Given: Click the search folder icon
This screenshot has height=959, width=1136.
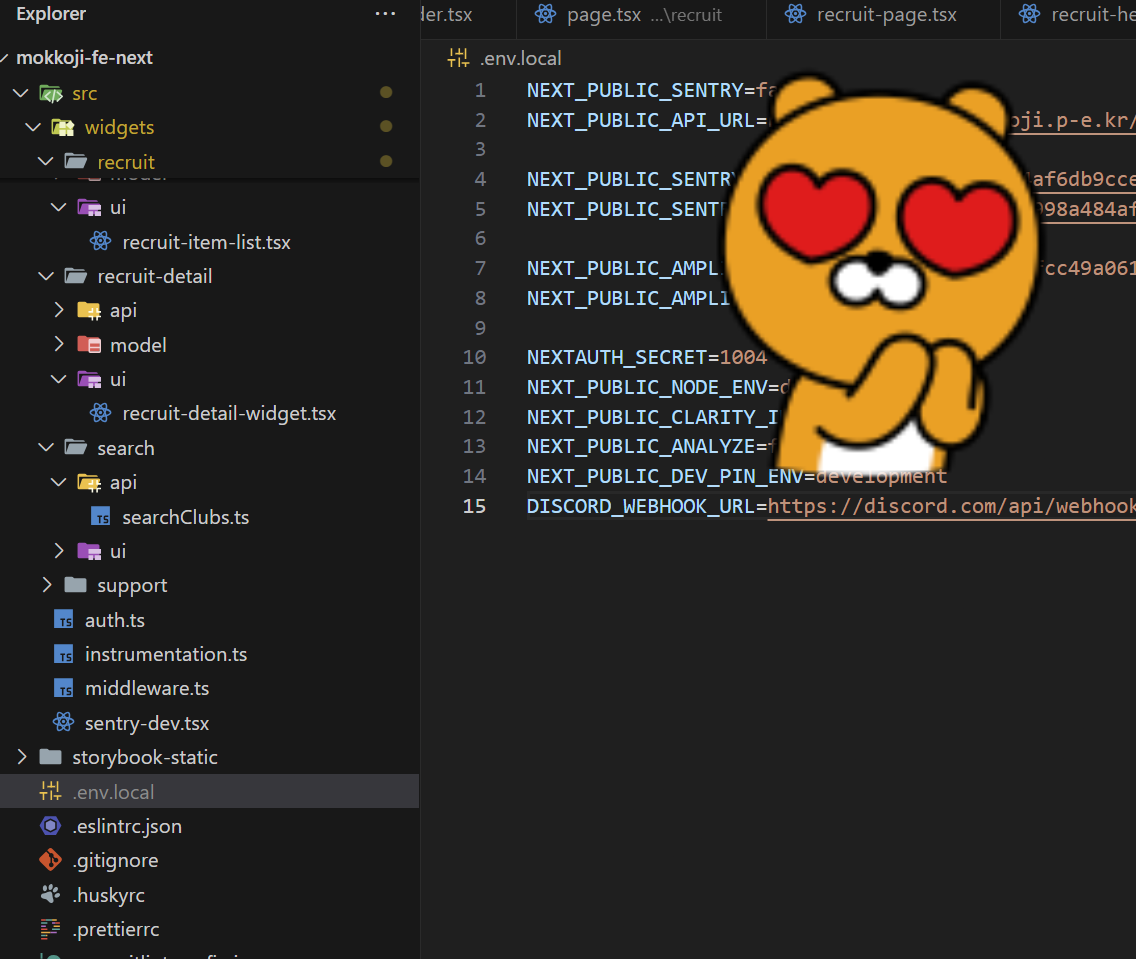Looking at the screenshot, I should (x=75, y=448).
